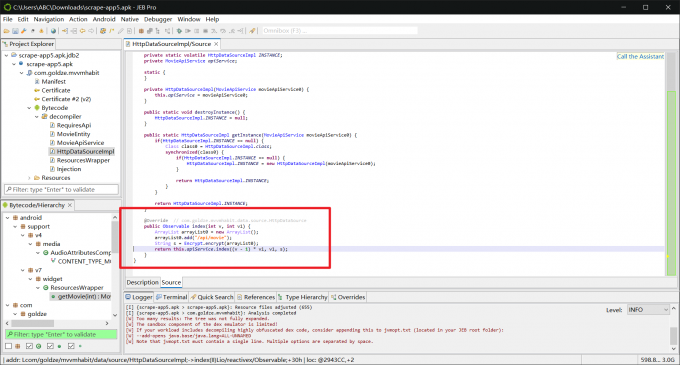Collapse the Bytecode tree node
Screen dimensions: 680x365
29,108
